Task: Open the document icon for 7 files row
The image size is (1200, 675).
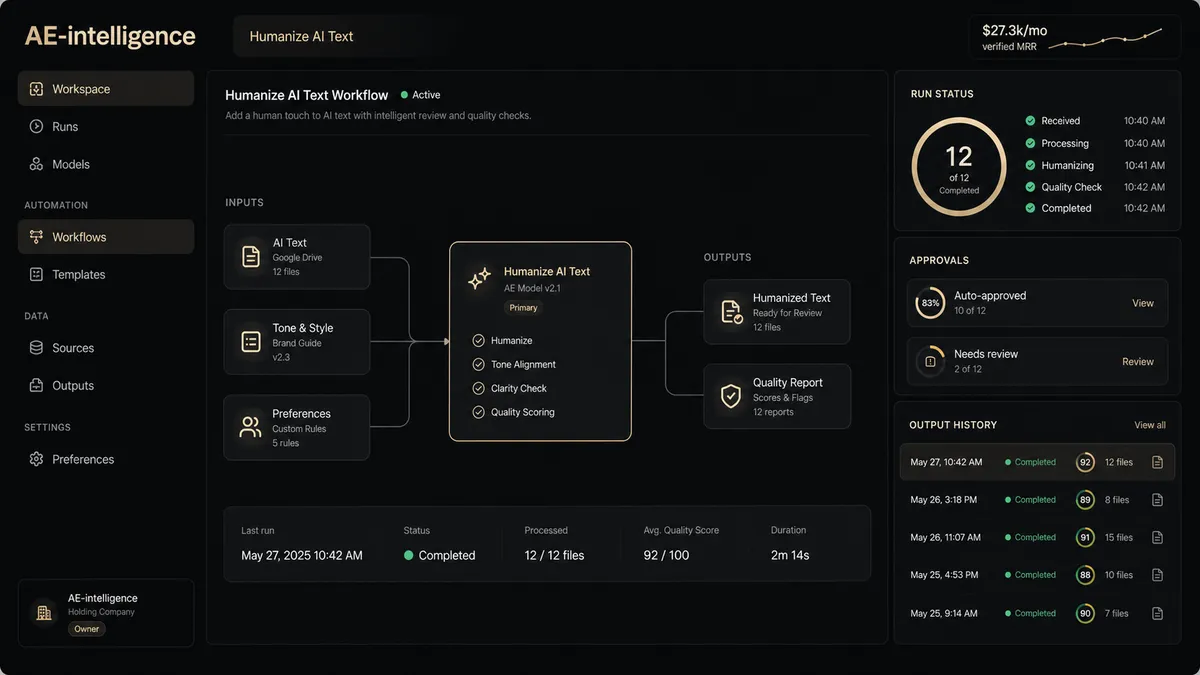Action: coord(1157,613)
